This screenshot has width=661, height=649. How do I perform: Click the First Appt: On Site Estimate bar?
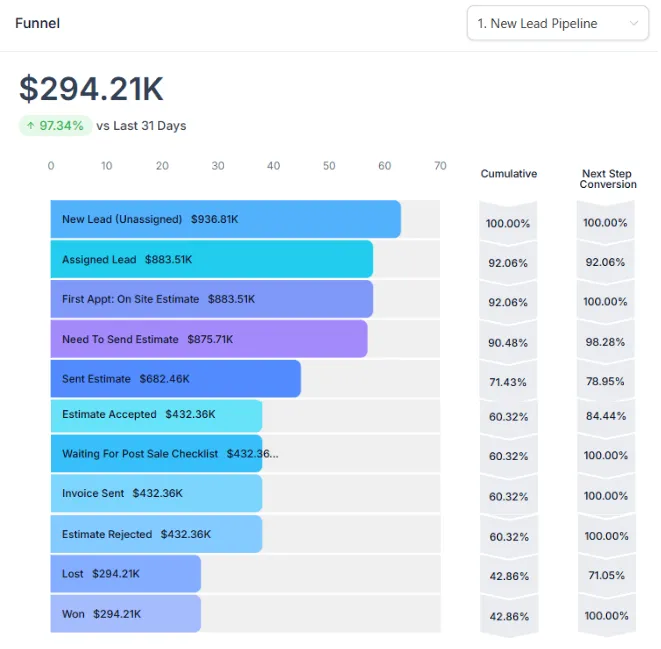point(211,299)
